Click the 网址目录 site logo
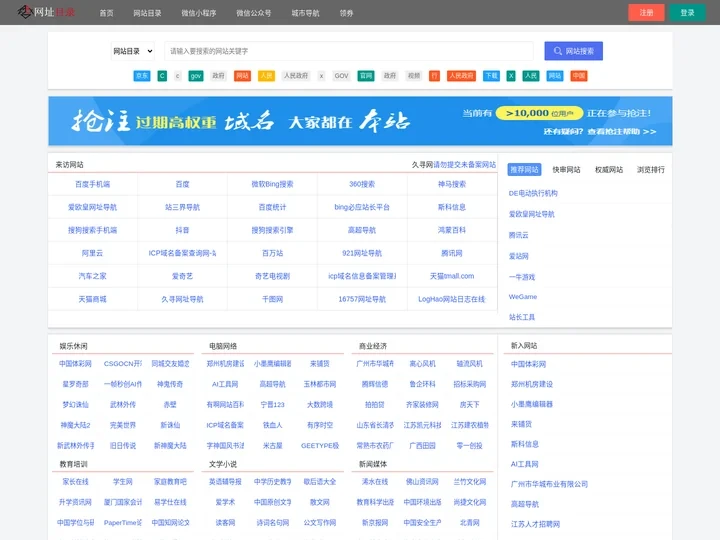Image resolution: width=720 pixels, height=540 pixels. click(46, 12)
